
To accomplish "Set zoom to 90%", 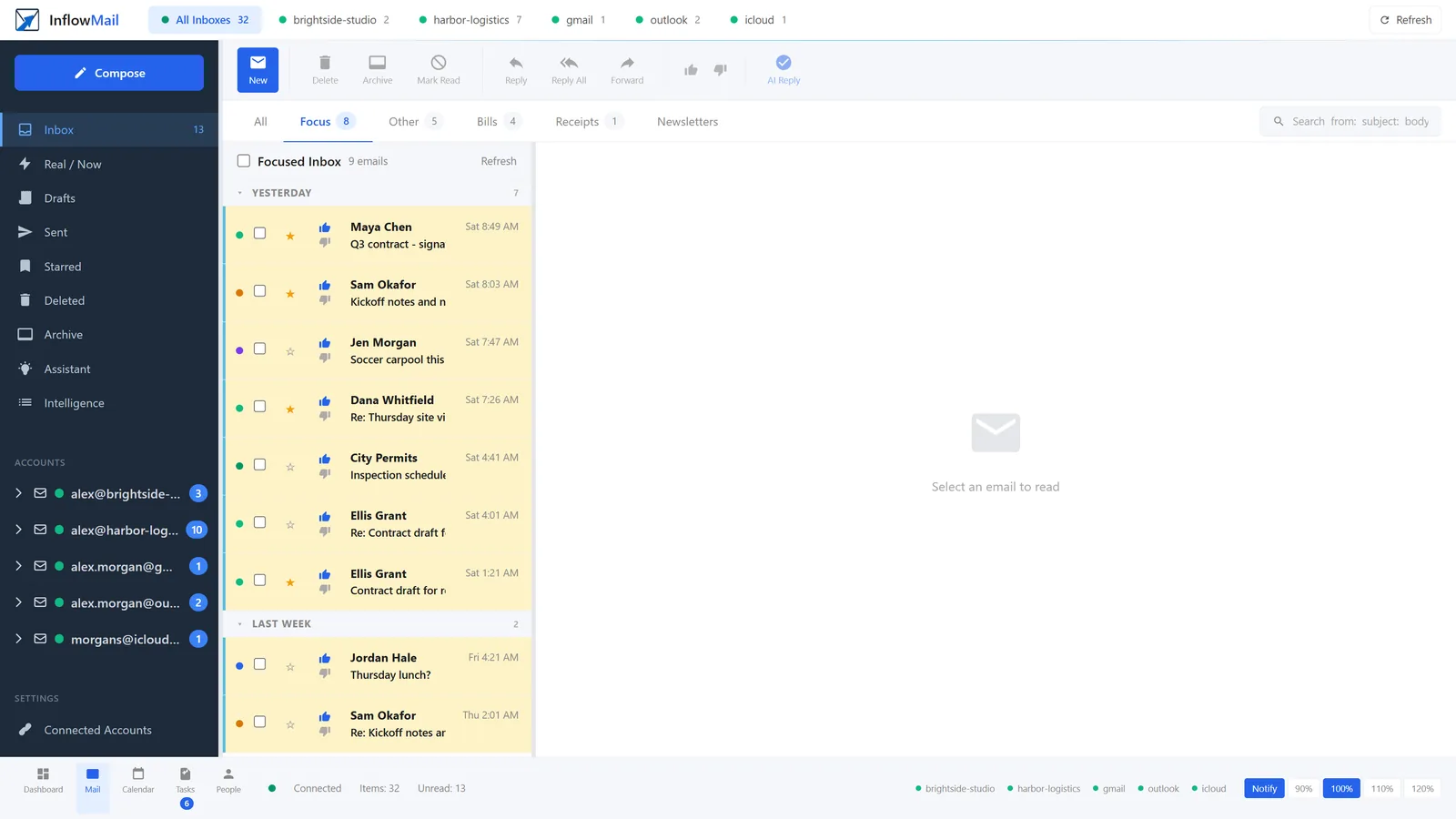I will click(1303, 789).
